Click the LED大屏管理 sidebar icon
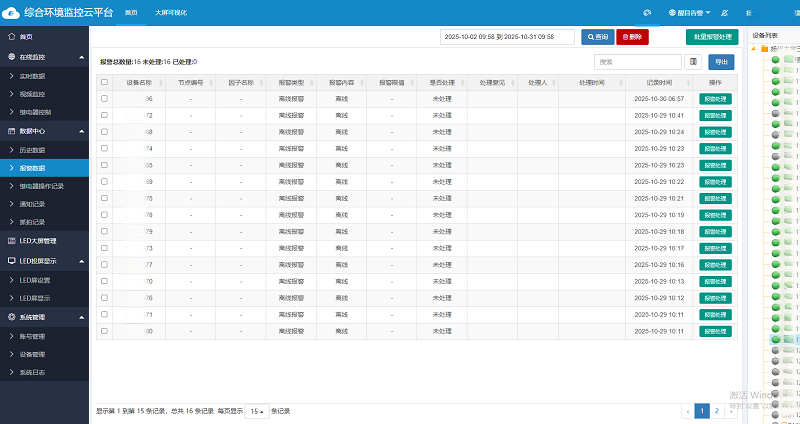Image resolution: width=800 pixels, height=424 pixels. point(11,241)
